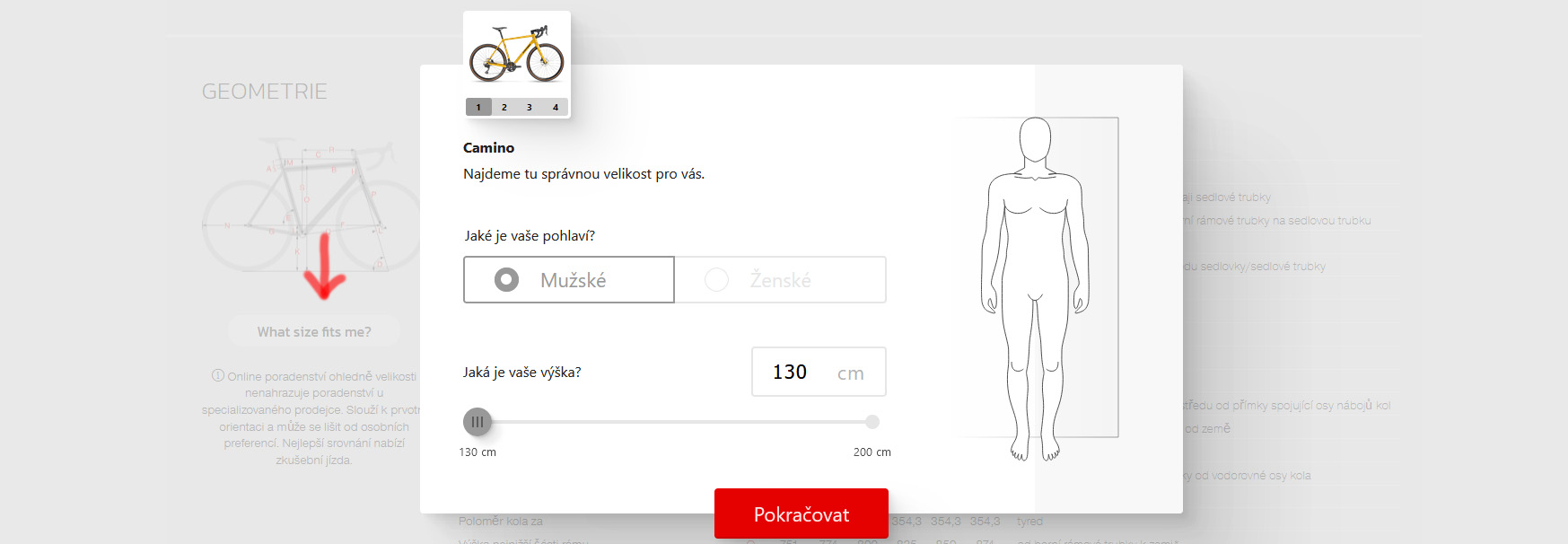Image resolution: width=1568 pixels, height=544 pixels.
Task: Click the height slider handle
Action: pyautogui.click(x=477, y=421)
